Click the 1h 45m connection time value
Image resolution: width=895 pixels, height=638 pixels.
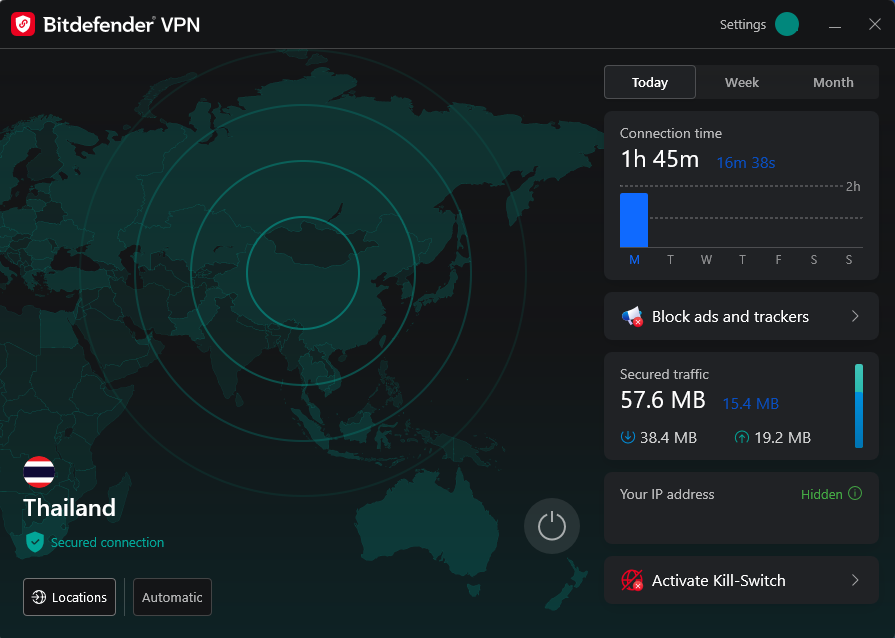tap(660, 159)
